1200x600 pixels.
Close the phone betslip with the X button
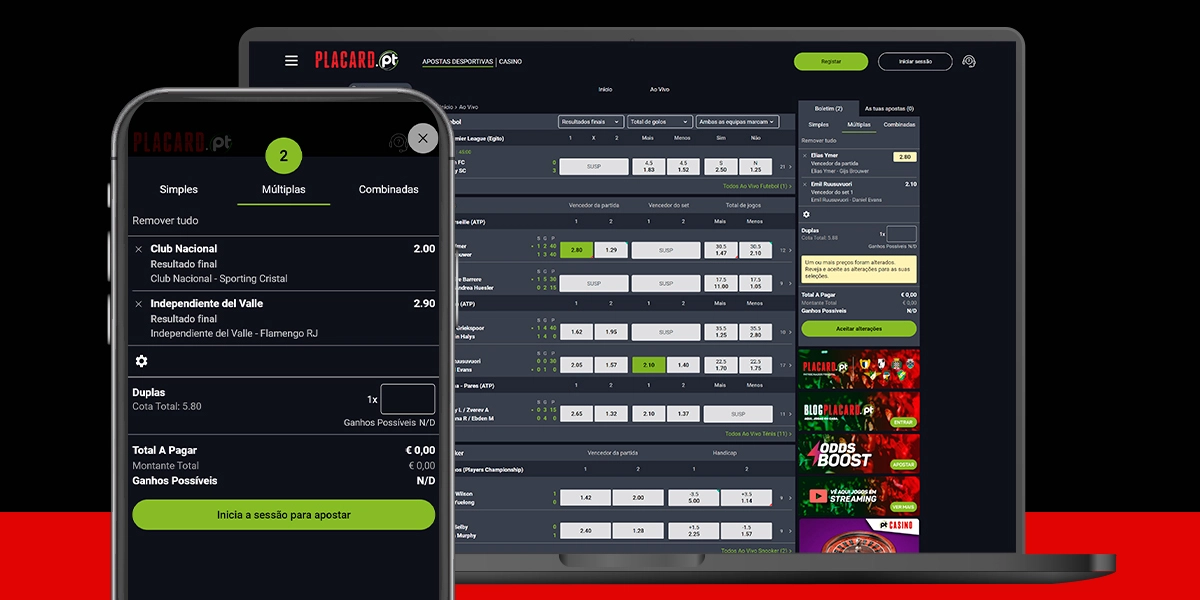423,139
